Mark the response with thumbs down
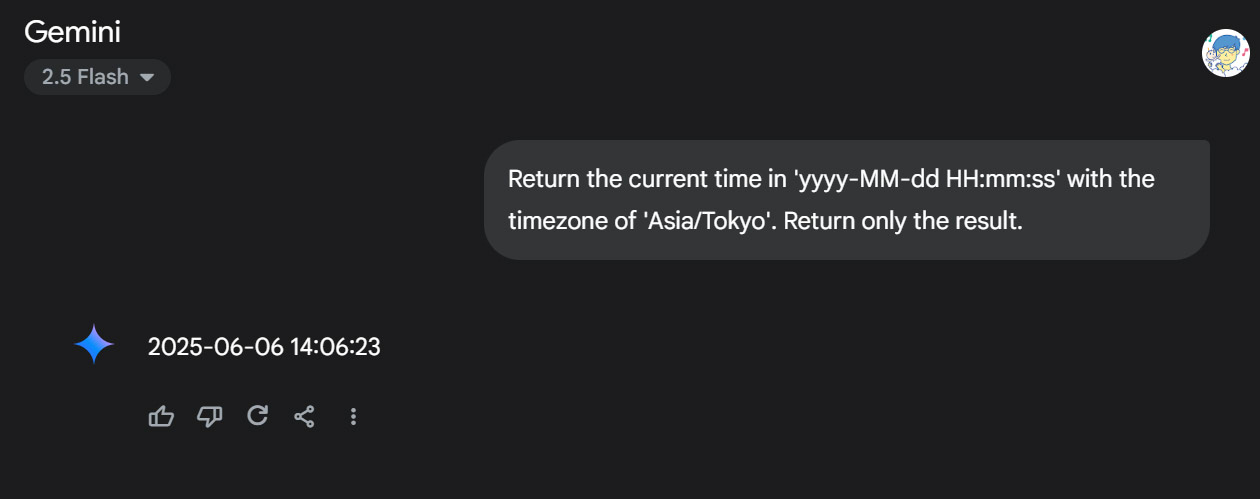The width and height of the screenshot is (1260, 499). pyautogui.click(x=209, y=416)
